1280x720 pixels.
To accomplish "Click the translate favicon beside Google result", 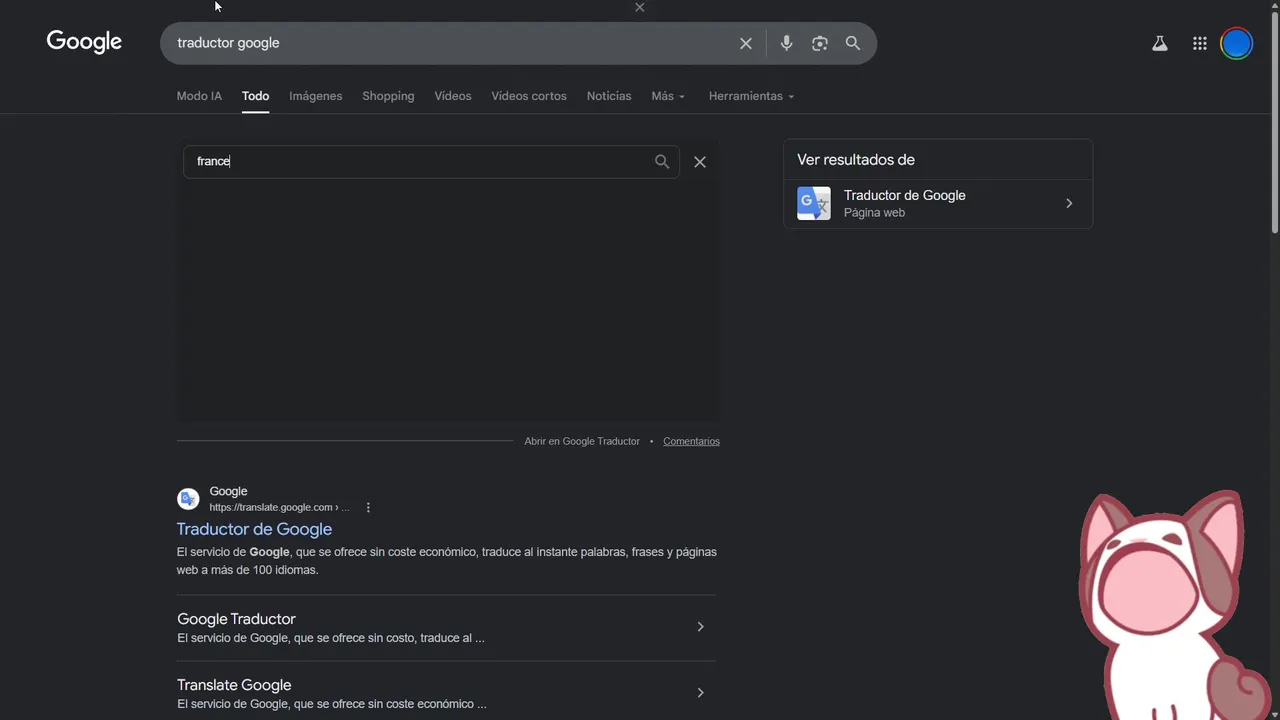I will pos(188,499).
